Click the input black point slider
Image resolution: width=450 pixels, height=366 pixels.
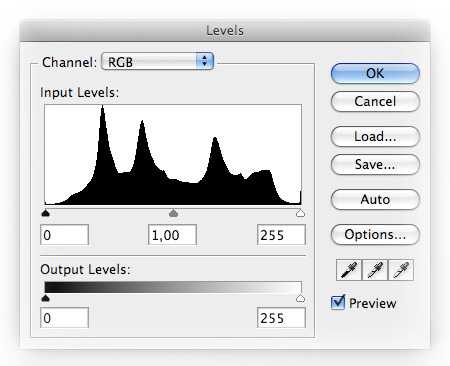coord(46,213)
